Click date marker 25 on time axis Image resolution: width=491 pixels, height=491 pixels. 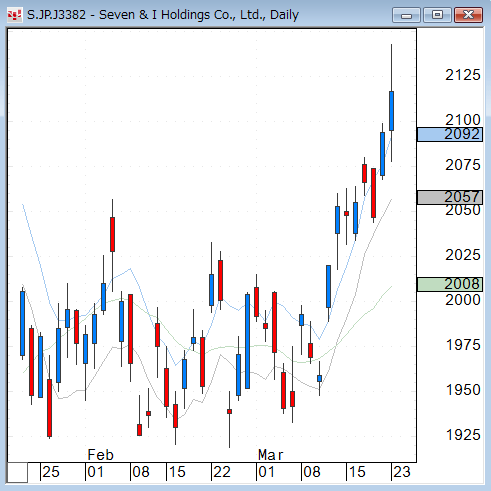[x=51, y=472]
